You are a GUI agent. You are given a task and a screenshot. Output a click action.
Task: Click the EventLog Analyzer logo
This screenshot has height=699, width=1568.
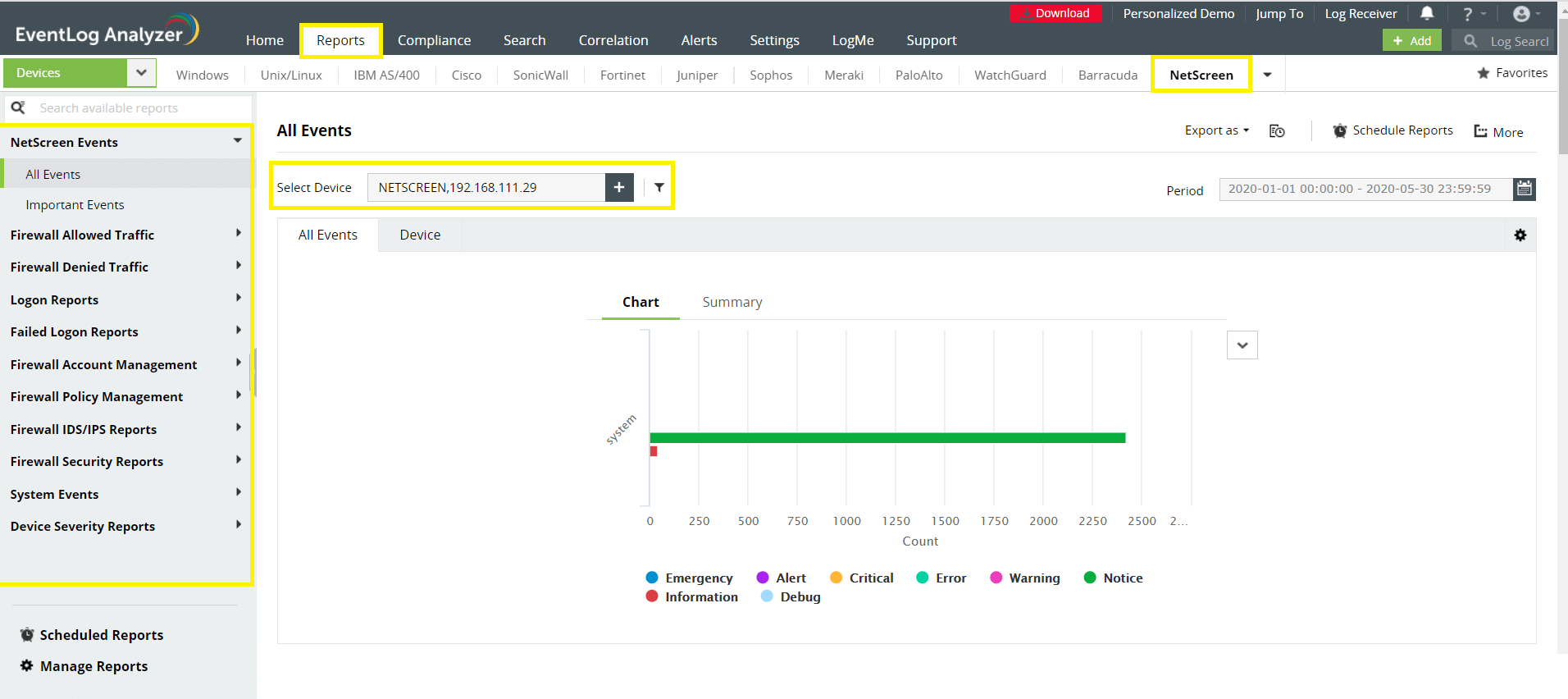(107, 31)
